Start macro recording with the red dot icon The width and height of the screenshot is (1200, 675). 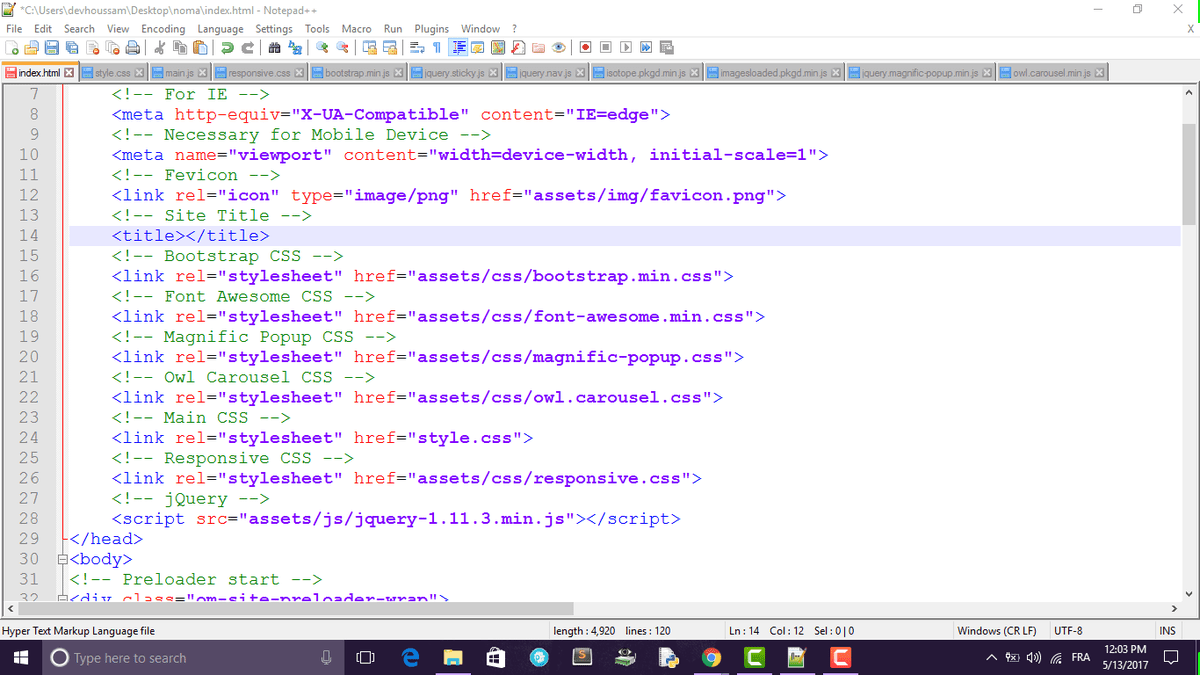point(584,47)
